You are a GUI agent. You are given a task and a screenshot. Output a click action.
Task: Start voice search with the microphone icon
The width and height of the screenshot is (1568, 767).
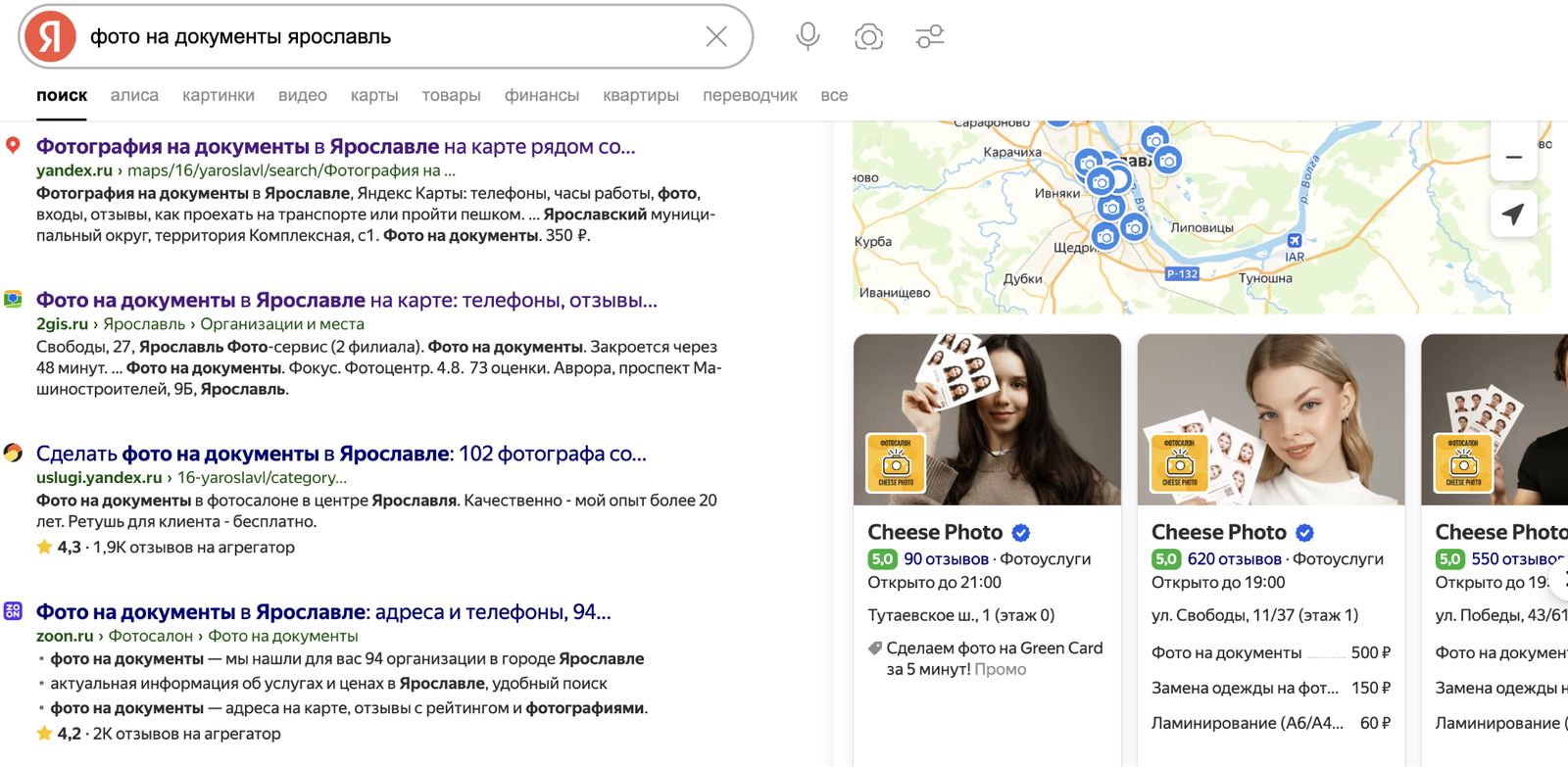tap(808, 36)
